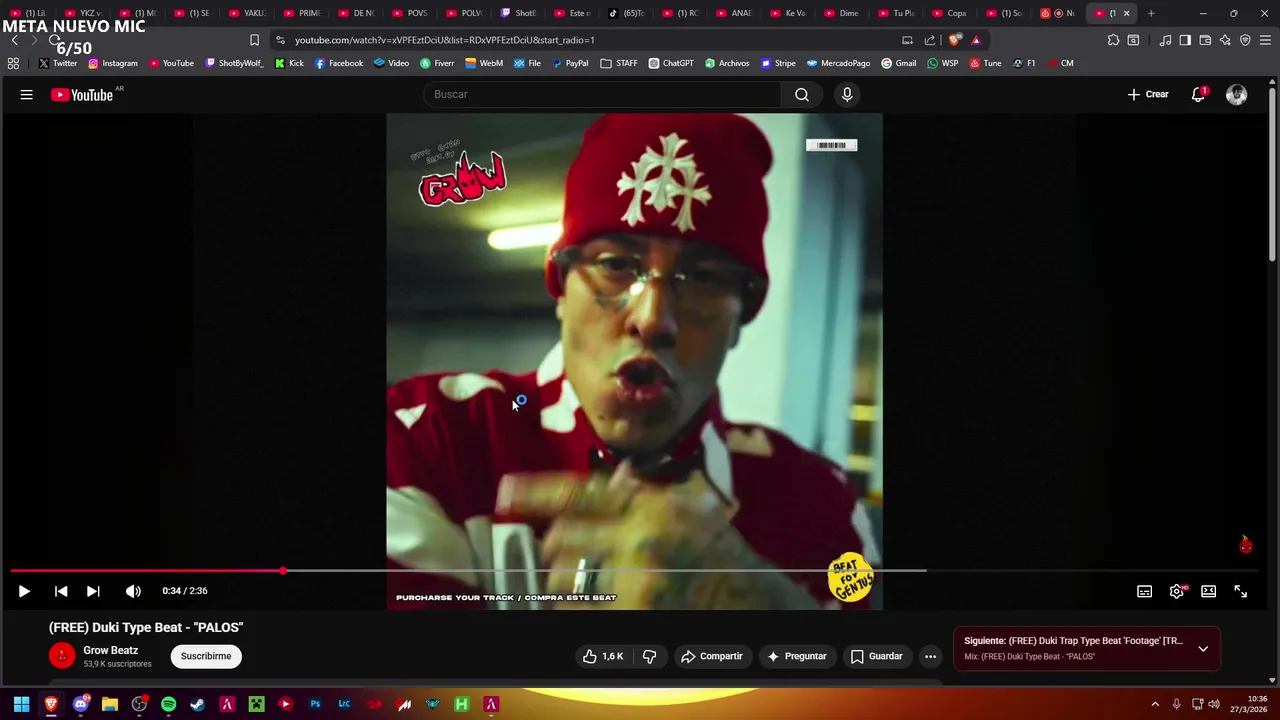Mute the player volume
The image size is (1280, 720).
point(133,591)
